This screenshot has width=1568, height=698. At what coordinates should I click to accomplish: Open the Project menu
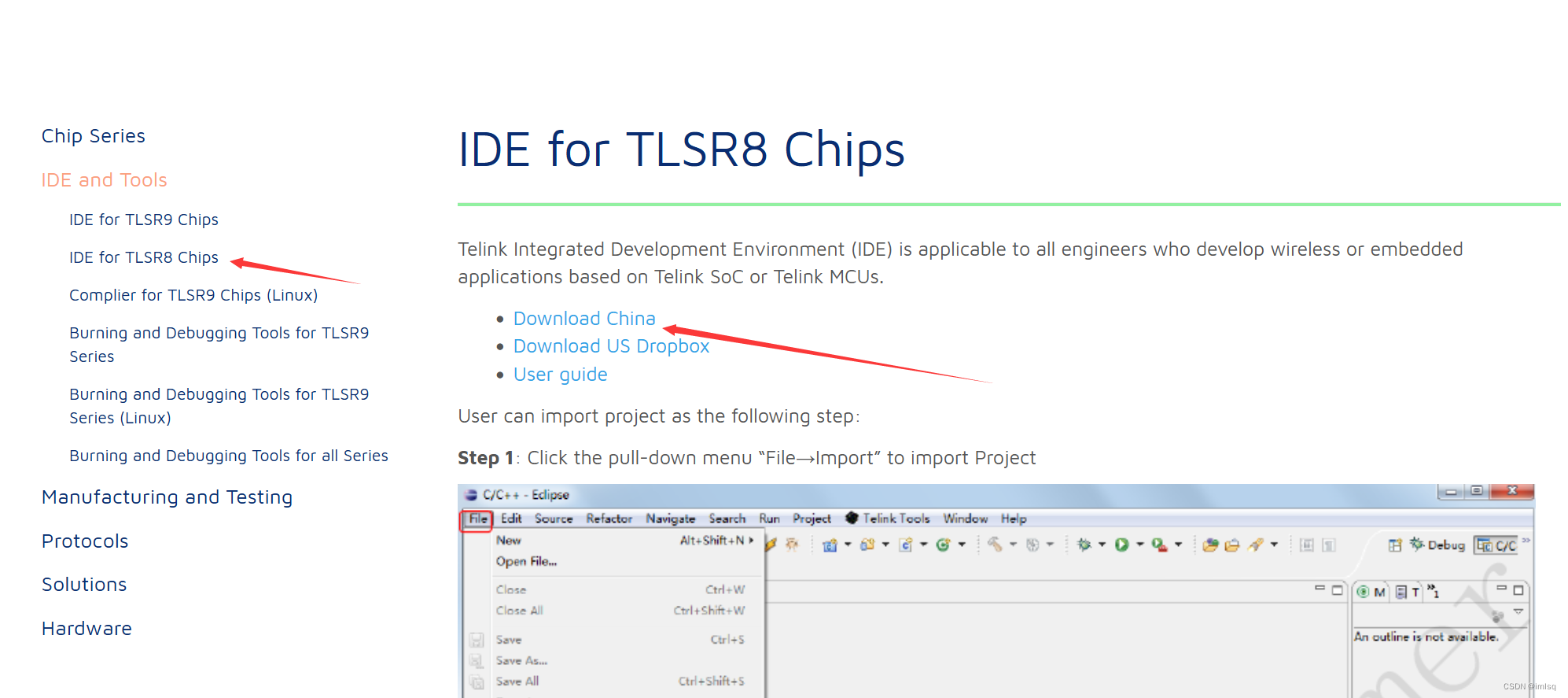point(812,519)
